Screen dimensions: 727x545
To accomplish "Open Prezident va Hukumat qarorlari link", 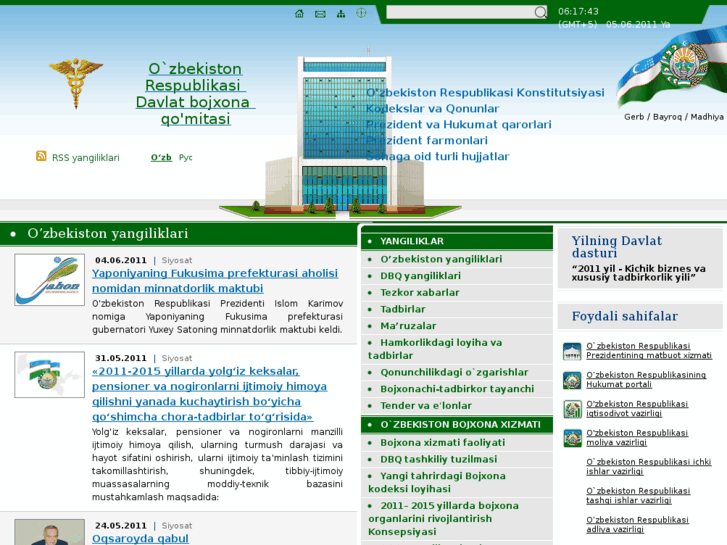I will [458, 124].
